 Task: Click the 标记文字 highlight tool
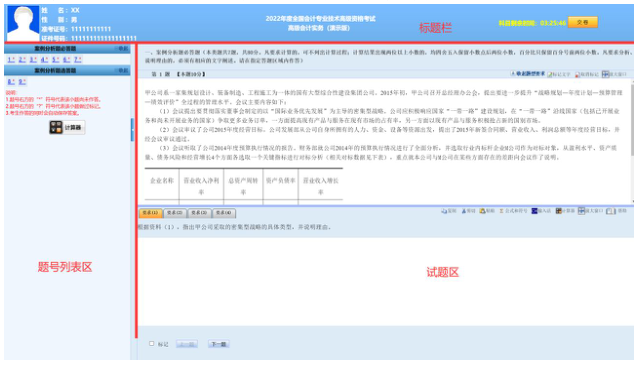pyautogui.click(x=559, y=74)
